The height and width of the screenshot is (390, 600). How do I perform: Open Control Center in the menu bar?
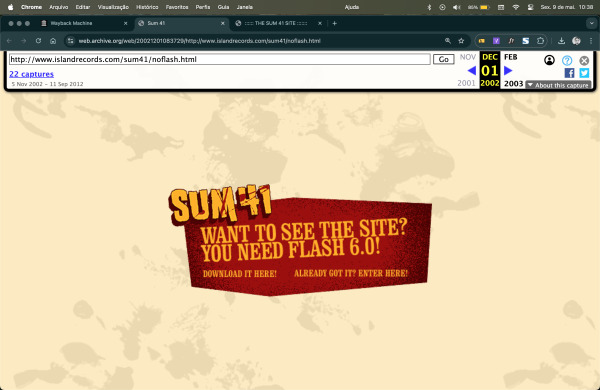(x=530, y=7)
